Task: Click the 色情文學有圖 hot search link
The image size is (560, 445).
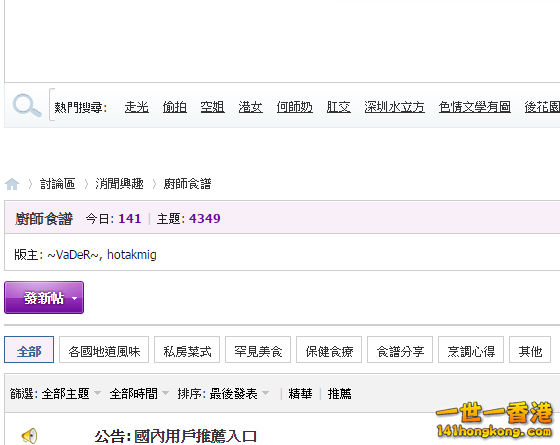Action: (475, 107)
